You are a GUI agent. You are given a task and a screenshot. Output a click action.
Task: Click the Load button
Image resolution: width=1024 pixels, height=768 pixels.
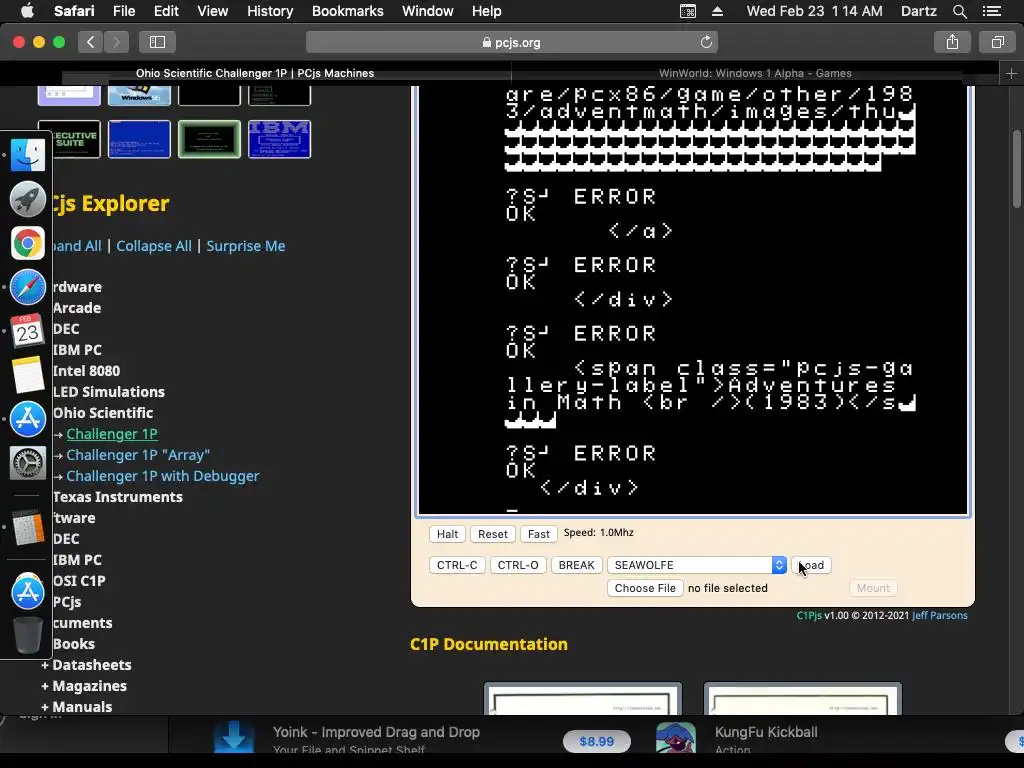(811, 565)
